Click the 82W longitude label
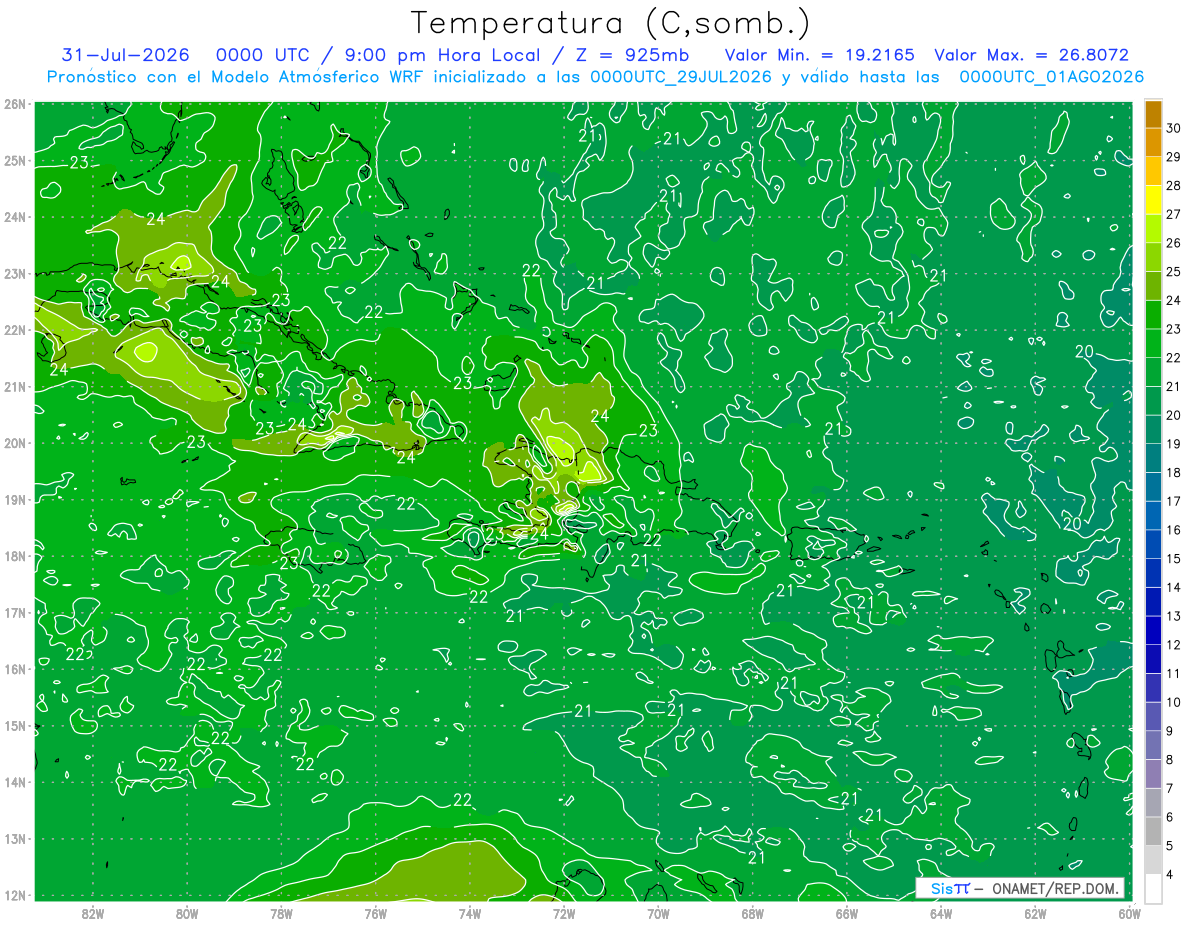Screen dimensions: 1200x927 (92, 913)
